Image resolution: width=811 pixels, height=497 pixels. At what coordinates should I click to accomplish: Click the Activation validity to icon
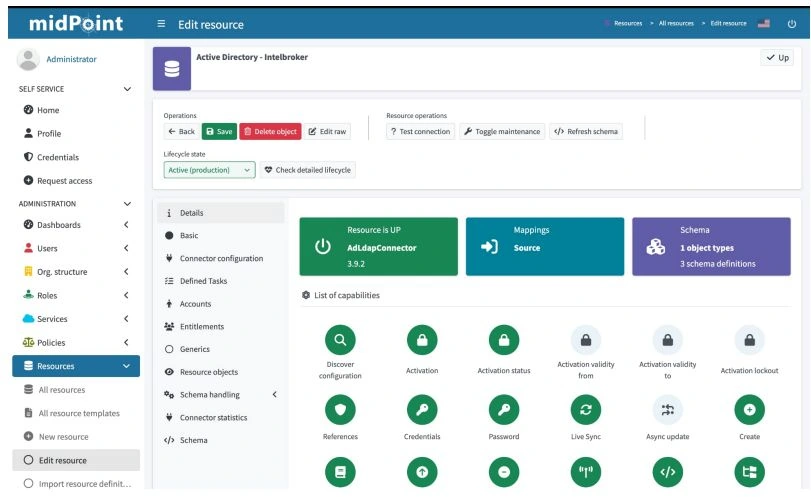pos(668,340)
